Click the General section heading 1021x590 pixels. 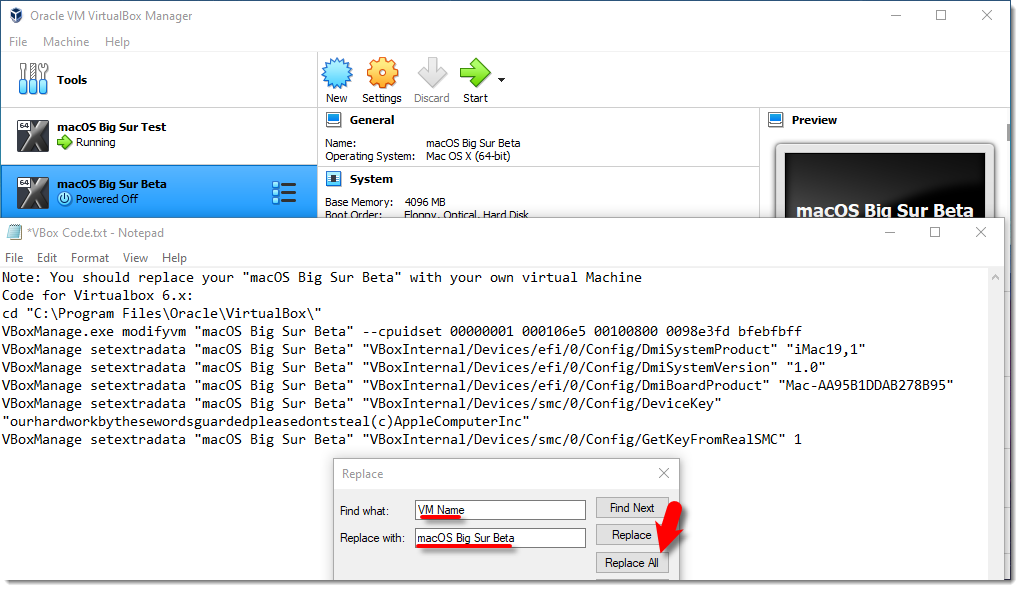(x=372, y=120)
